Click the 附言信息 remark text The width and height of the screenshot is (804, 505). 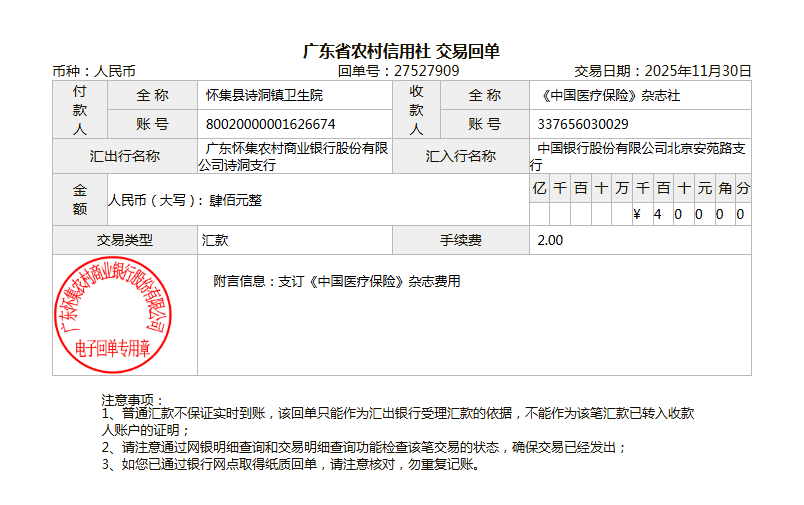337,282
